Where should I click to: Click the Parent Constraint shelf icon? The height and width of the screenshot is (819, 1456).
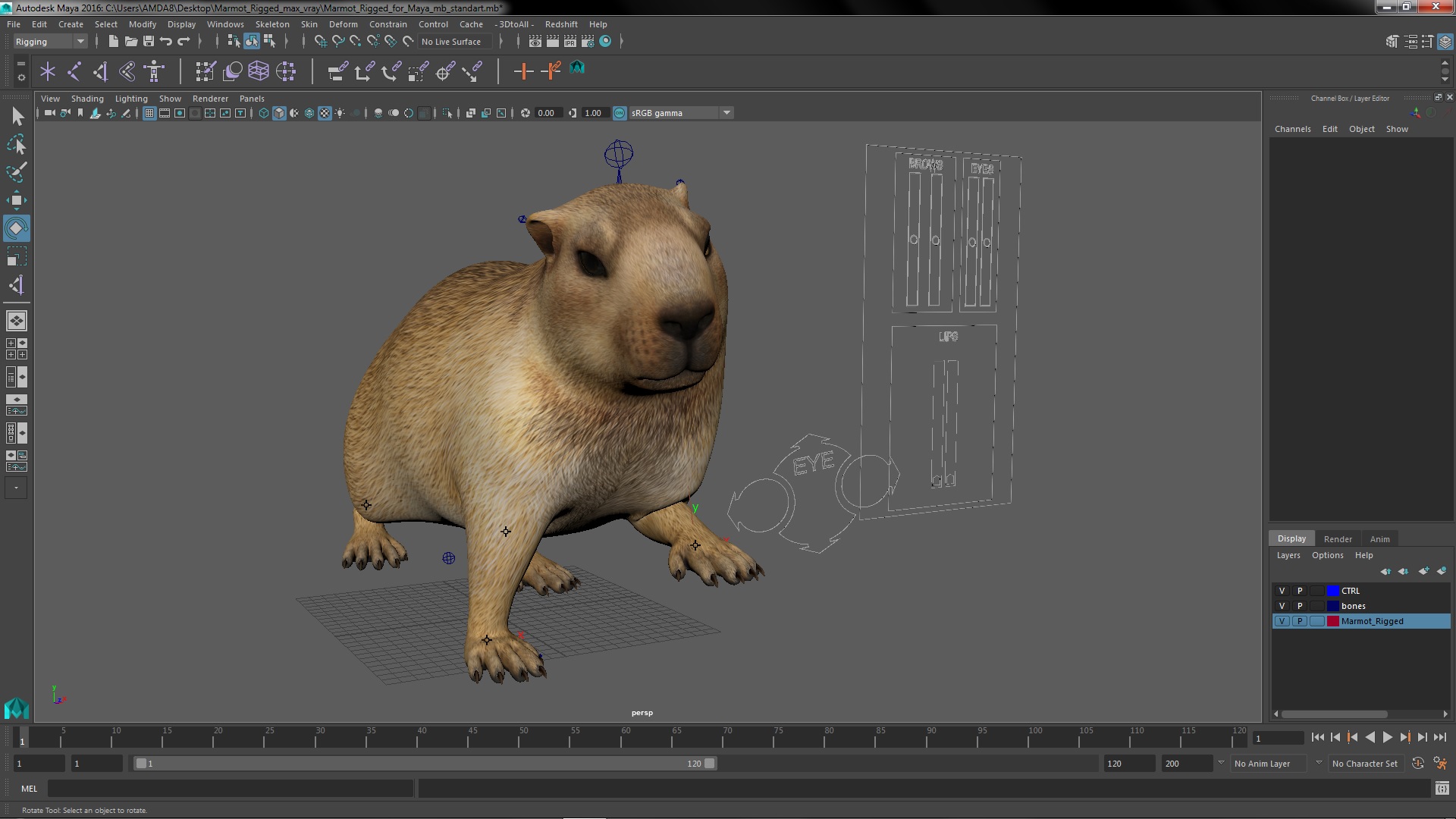point(337,71)
